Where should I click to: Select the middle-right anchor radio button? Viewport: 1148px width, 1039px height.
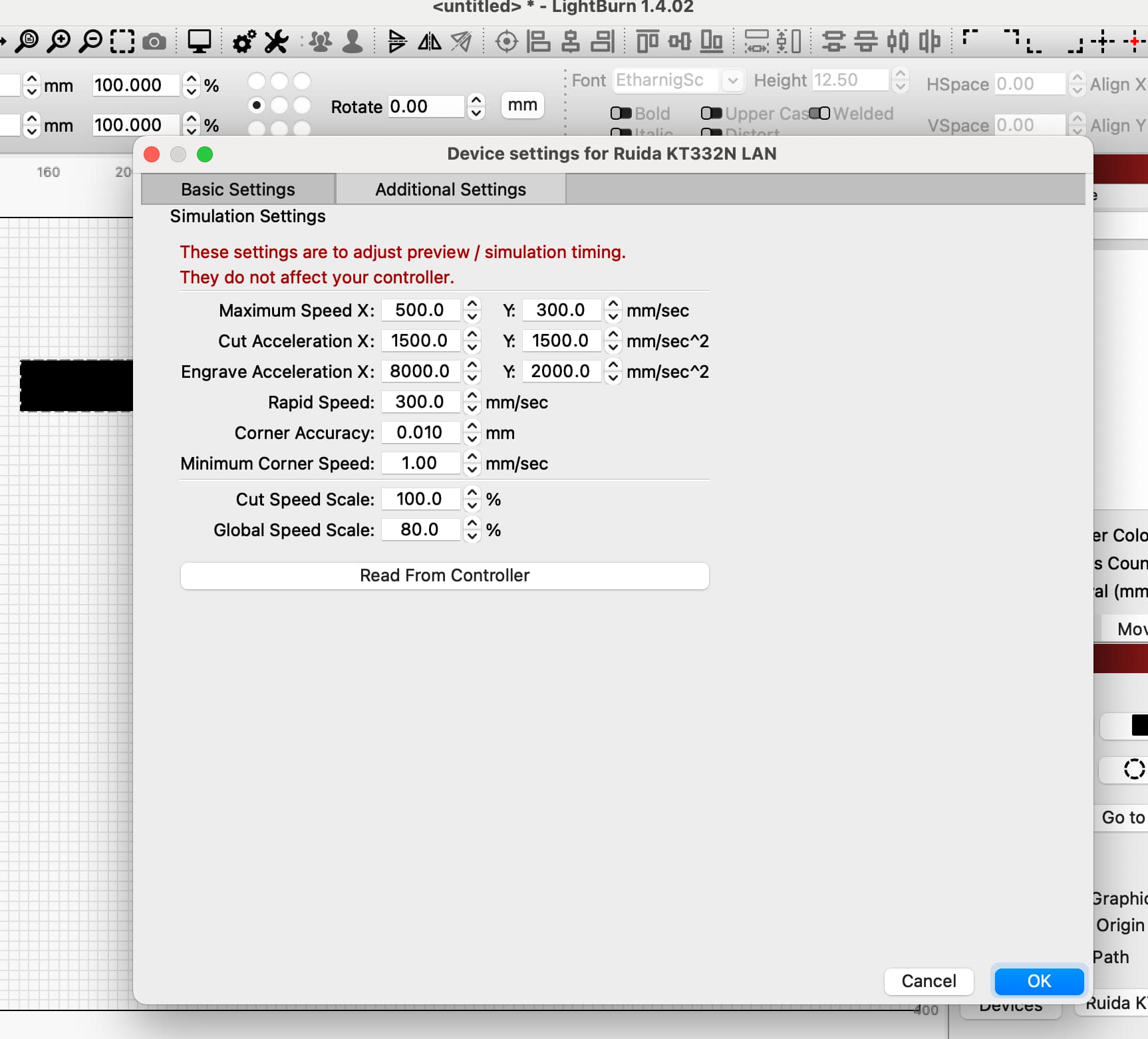pos(302,105)
